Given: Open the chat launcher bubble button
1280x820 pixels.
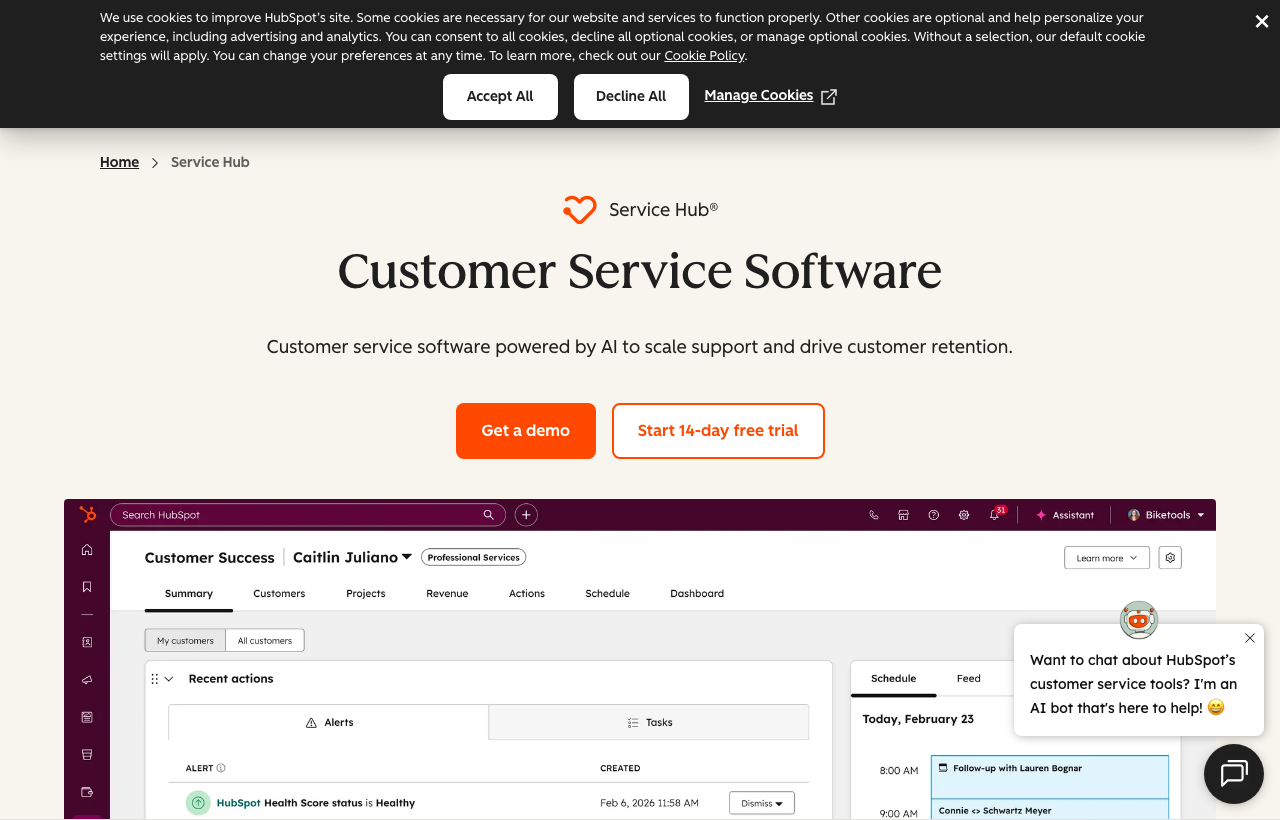Looking at the screenshot, I should 1234,774.
